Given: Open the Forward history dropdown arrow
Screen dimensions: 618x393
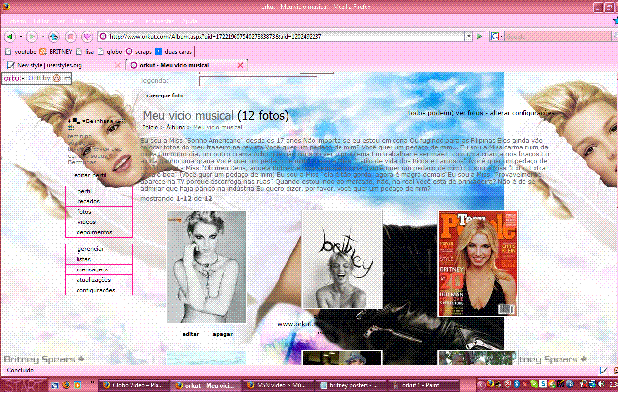Looking at the screenshot, I should [x=43, y=37].
